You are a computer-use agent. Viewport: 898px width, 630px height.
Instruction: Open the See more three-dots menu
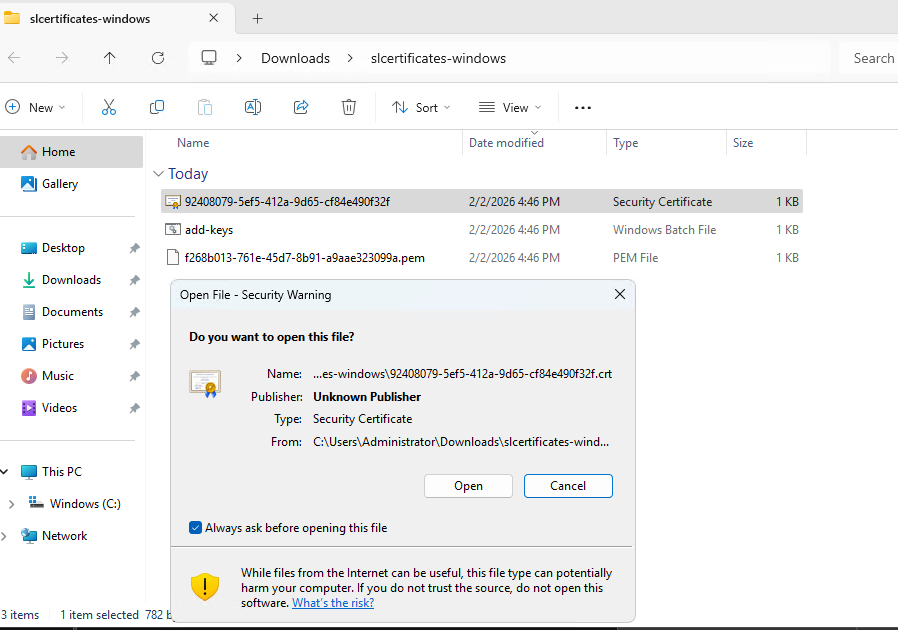coord(582,108)
